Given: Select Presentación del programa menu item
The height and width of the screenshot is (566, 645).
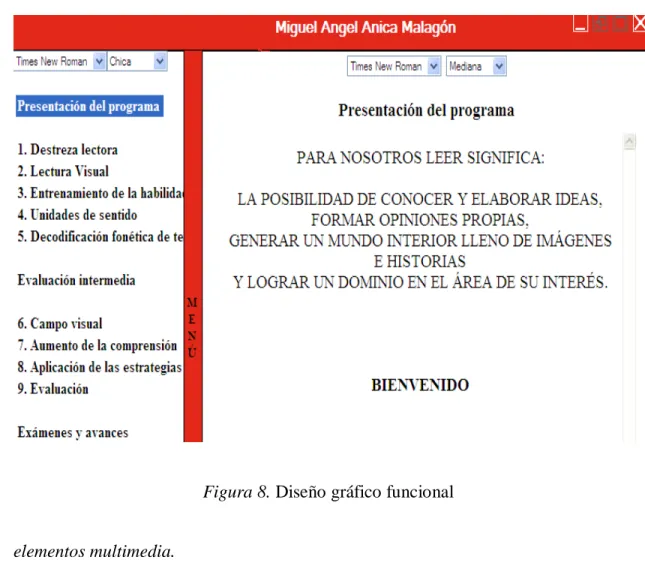Looking at the screenshot, I should pyautogui.click(x=90, y=106).
